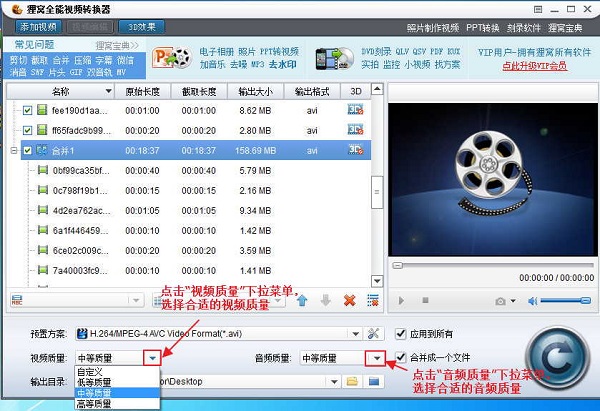The width and height of the screenshot is (600, 411).
Task: Clear the list with the list-delete icon
Action: (x=373, y=300)
